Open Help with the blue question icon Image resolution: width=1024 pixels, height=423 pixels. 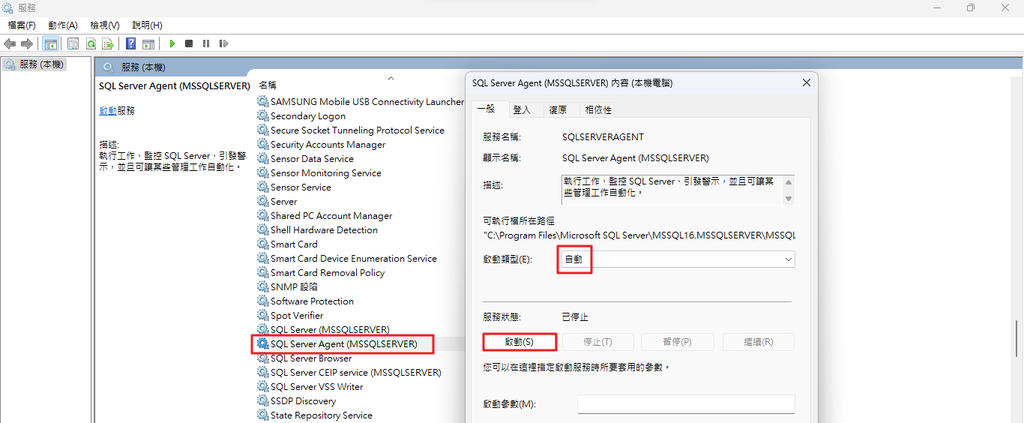[131, 44]
